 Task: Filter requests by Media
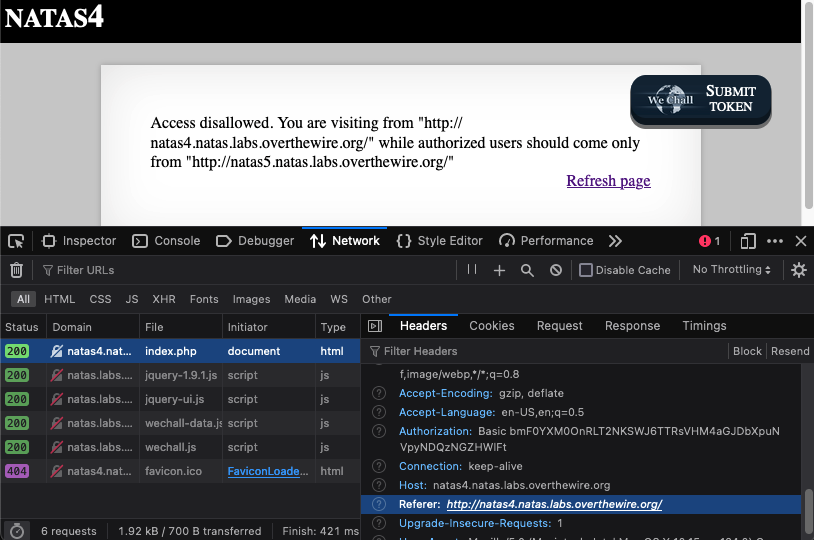300,299
